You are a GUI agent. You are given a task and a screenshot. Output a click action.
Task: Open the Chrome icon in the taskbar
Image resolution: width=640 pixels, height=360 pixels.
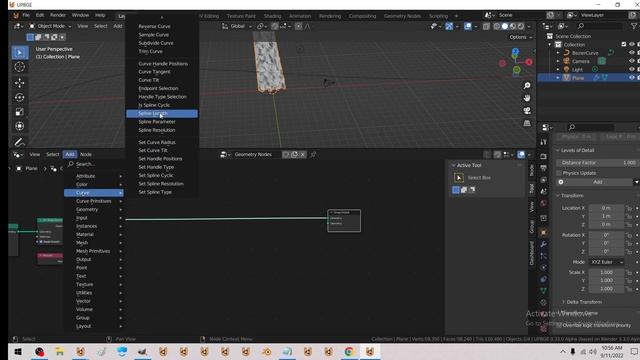point(349,352)
